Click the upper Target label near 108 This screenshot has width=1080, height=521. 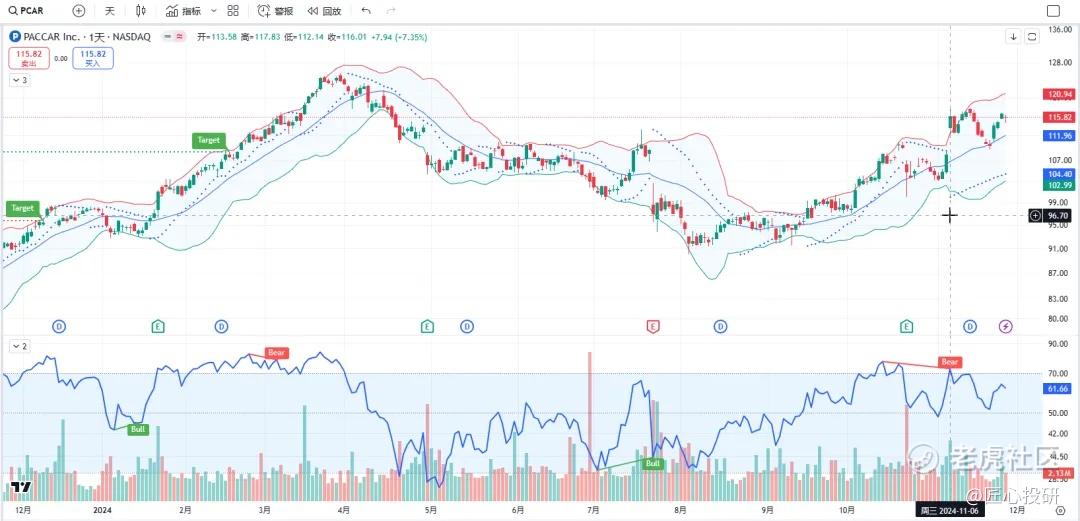tap(209, 140)
